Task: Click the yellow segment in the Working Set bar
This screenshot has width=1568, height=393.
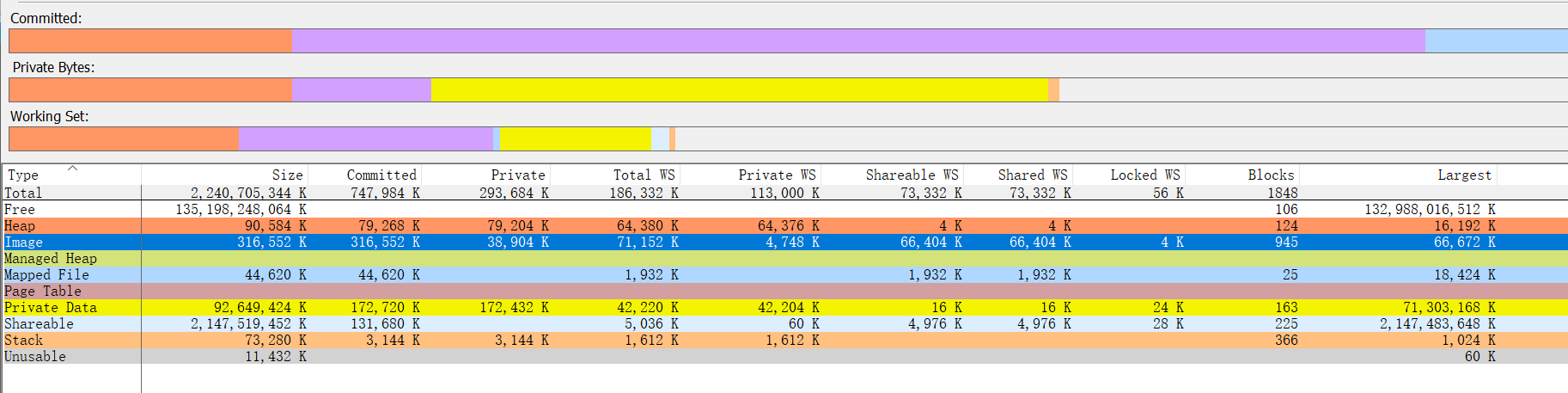Action: 575,138
